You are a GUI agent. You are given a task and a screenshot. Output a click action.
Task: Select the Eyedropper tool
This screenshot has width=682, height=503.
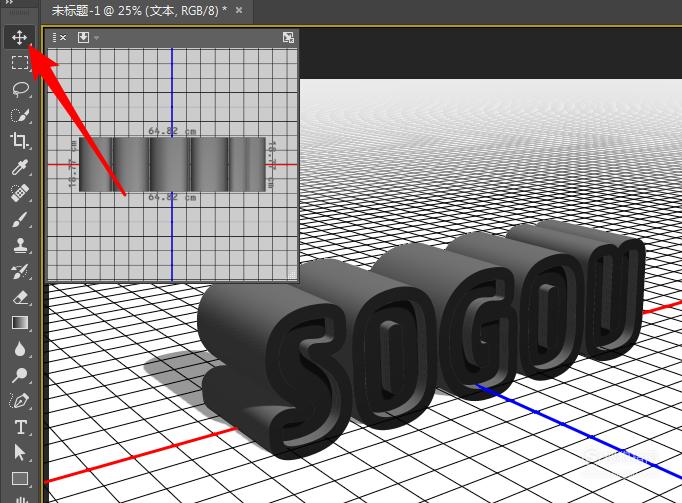[x=20, y=167]
